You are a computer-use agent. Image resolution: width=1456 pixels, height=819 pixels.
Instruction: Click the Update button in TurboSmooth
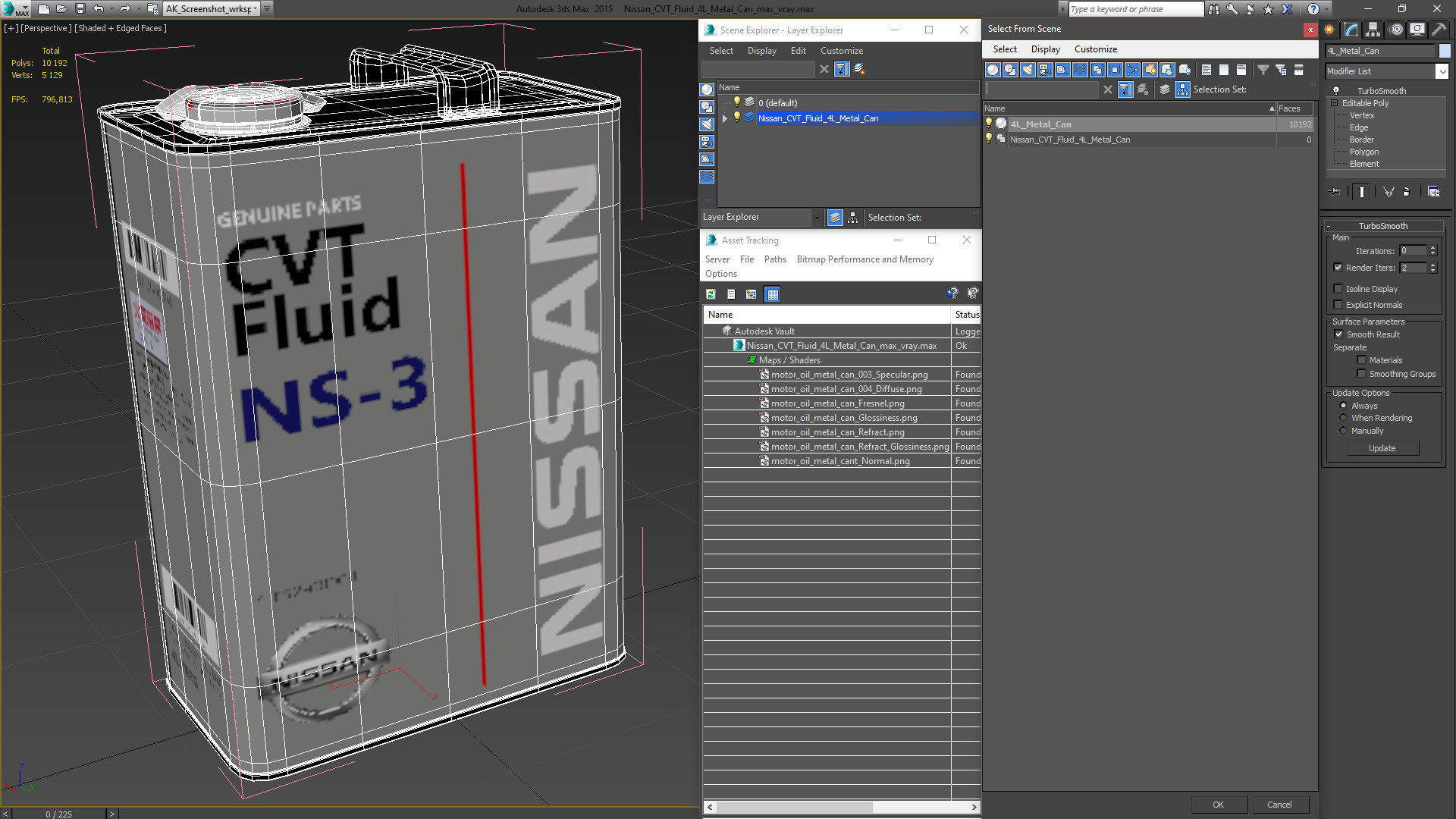tap(1382, 448)
